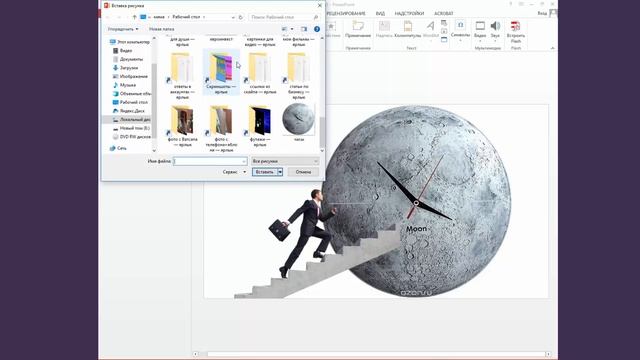The image size is (640, 360).
Task: Click the Колонтитулы ribbon icon
Action: click(x=407, y=29)
